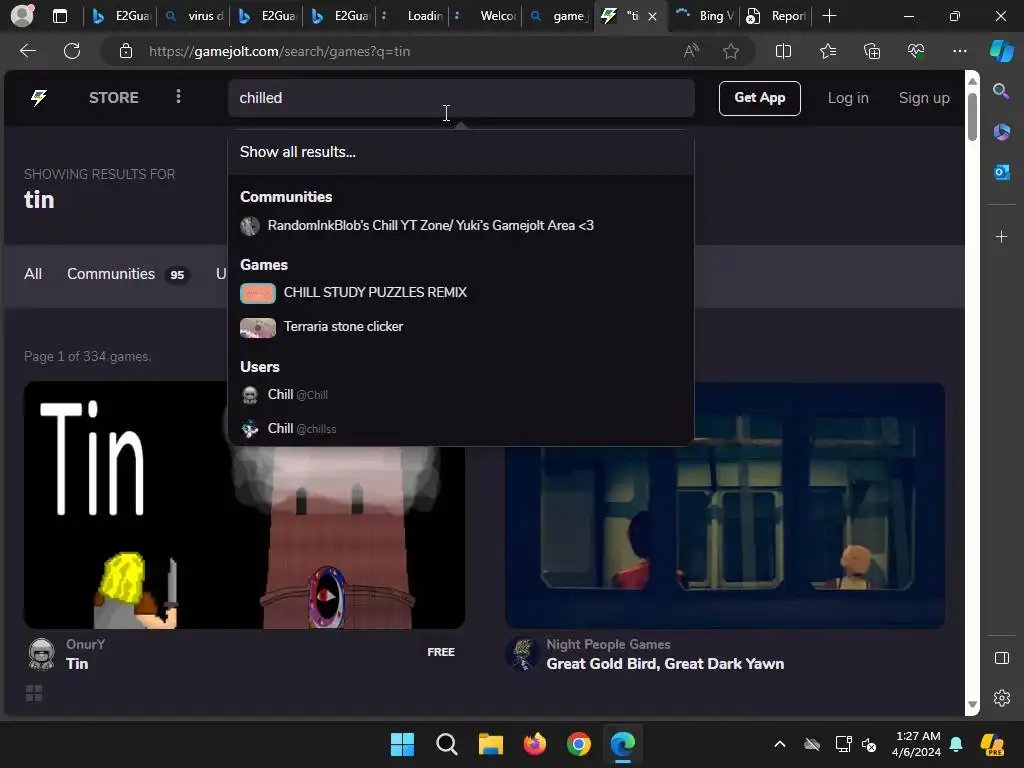Click the CHILL STUDY PUZZLES REMIX thumbnail
1024x768 pixels.
pyautogui.click(x=258, y=293)
